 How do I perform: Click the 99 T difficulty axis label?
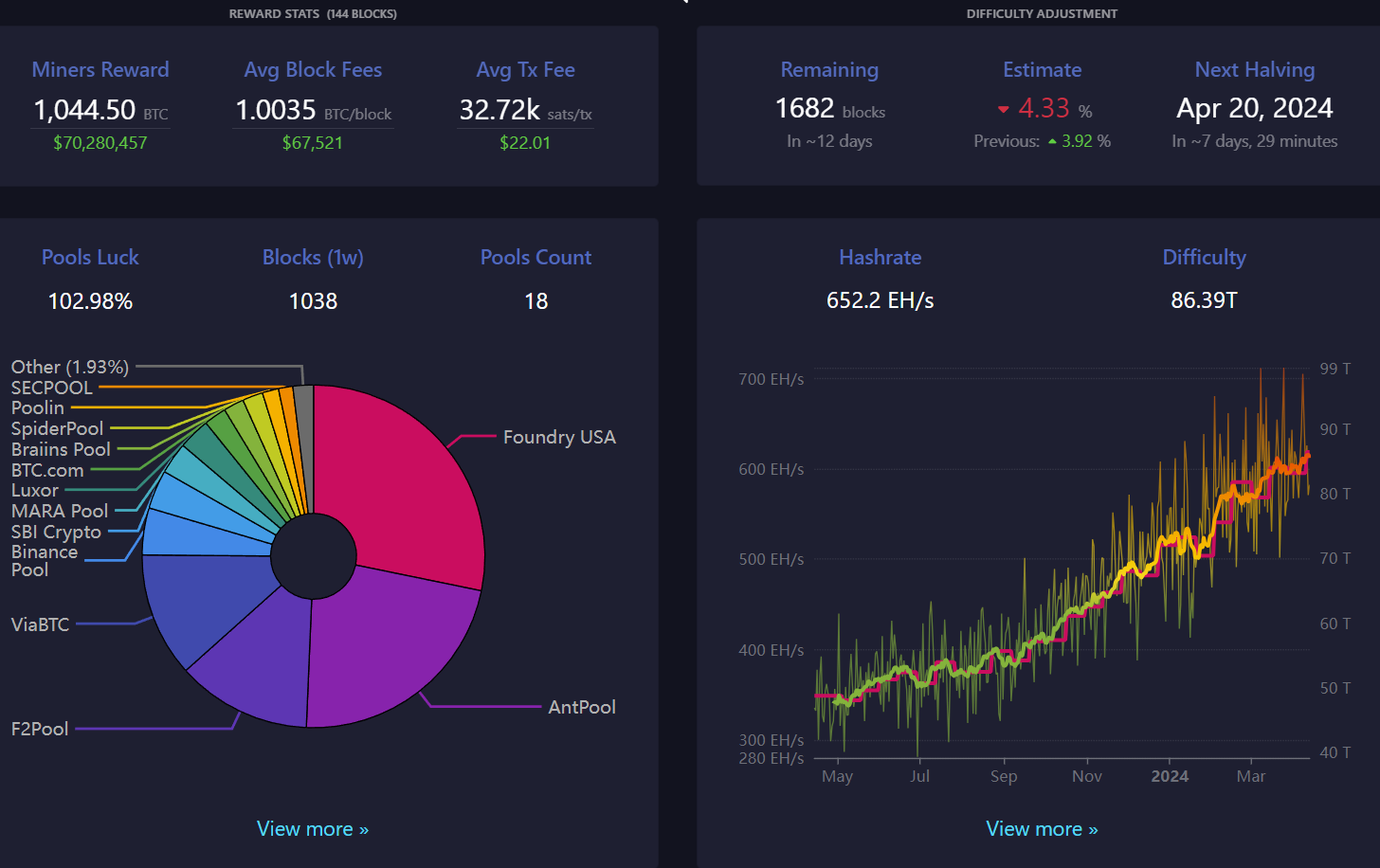click(x=1335, y=369)
